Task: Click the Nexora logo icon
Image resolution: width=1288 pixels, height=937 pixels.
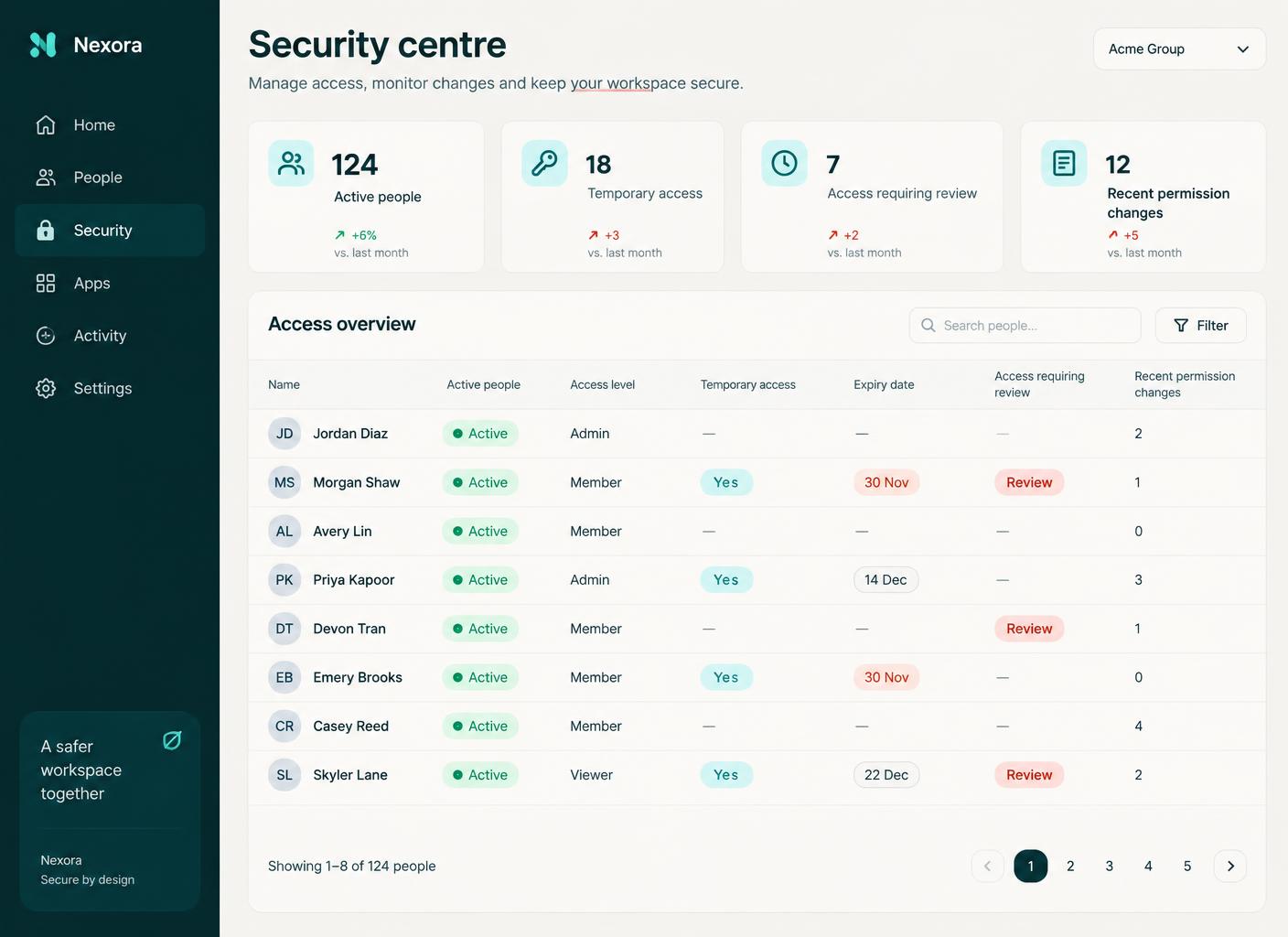Action: (43, 45)
